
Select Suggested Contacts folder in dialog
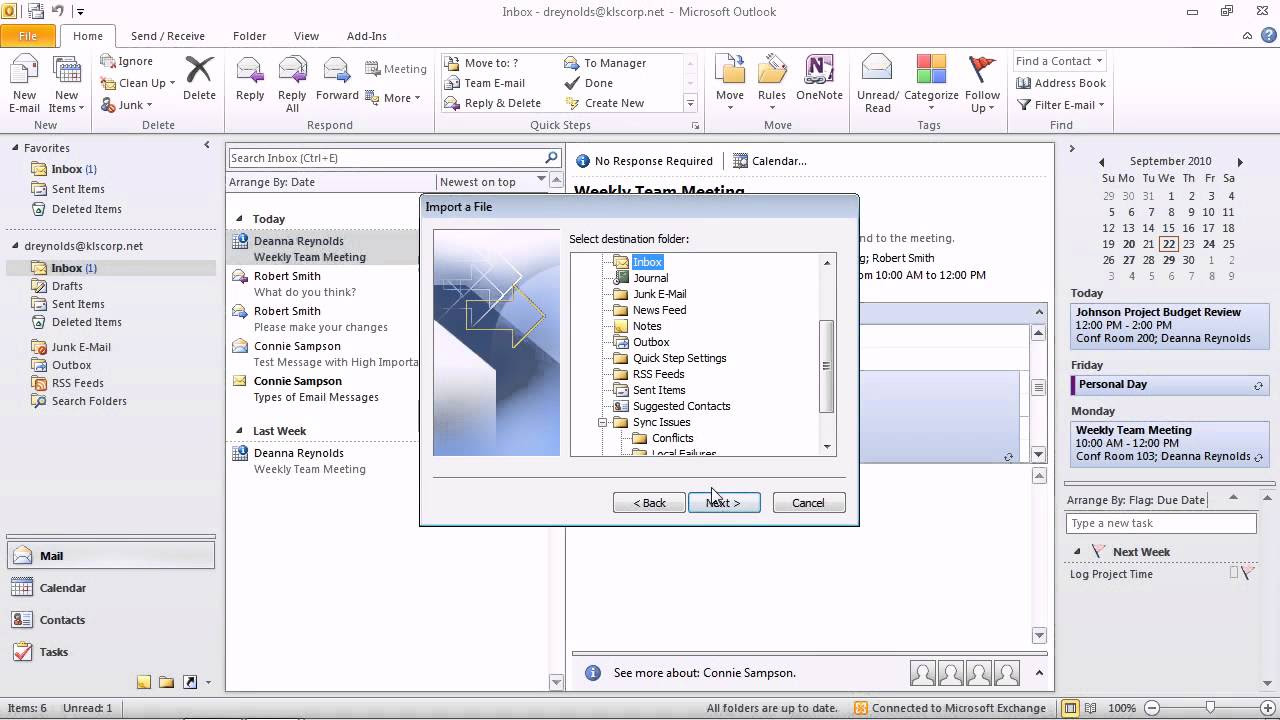point(681,406)
